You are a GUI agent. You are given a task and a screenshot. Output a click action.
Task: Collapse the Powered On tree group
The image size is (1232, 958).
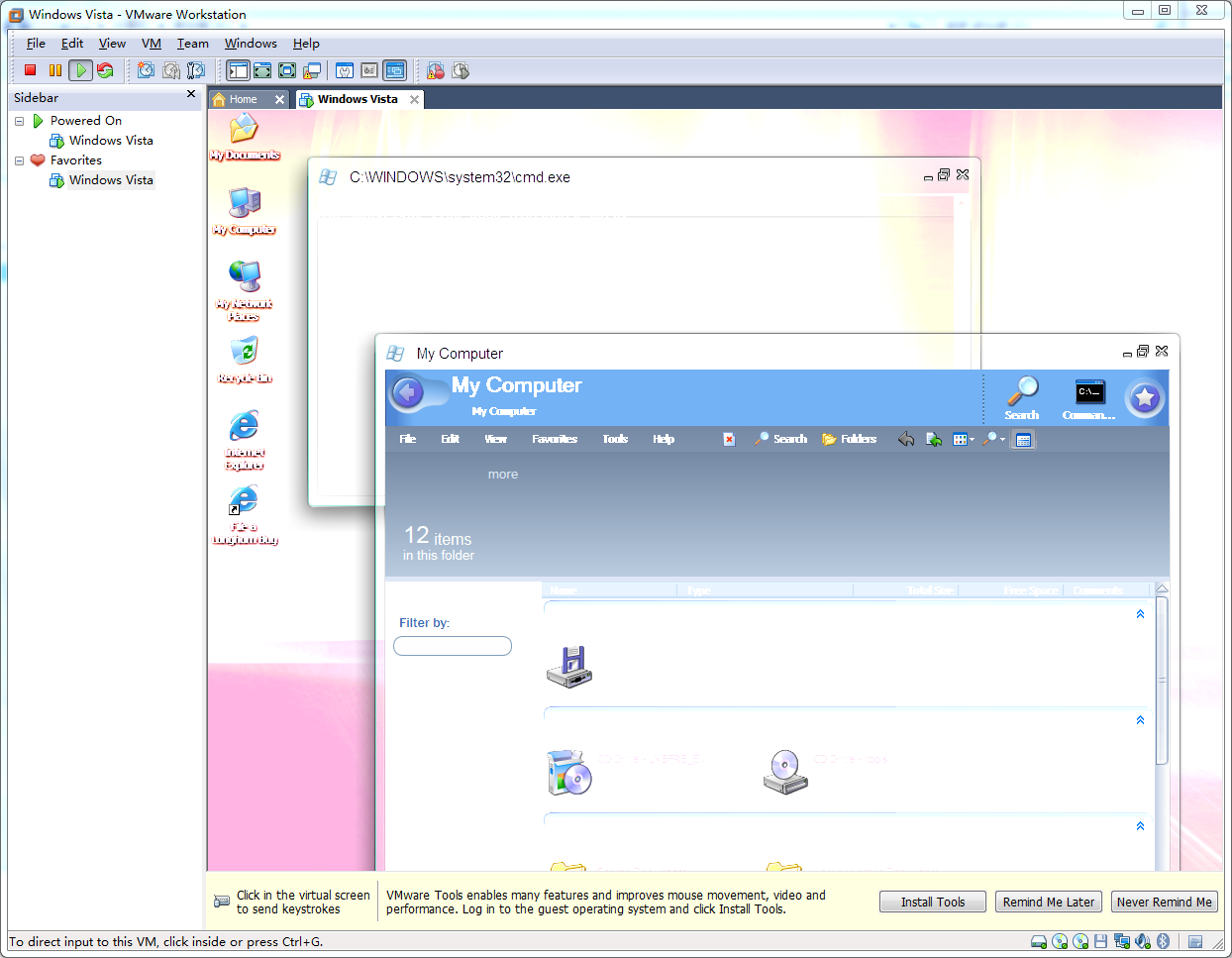(x=19, y=121)
